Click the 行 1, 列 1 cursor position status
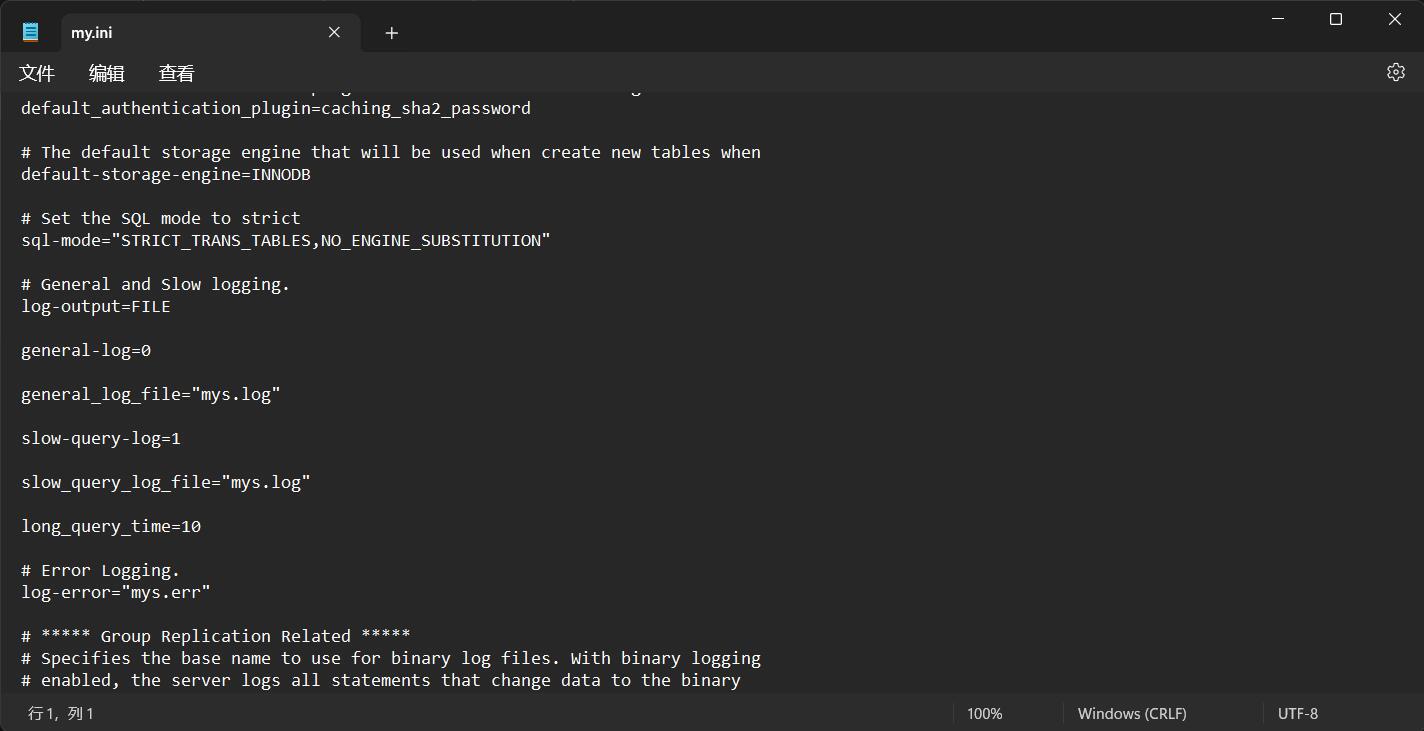The width and height of the screenshot is (1424, 731). [x=61, y=713]
